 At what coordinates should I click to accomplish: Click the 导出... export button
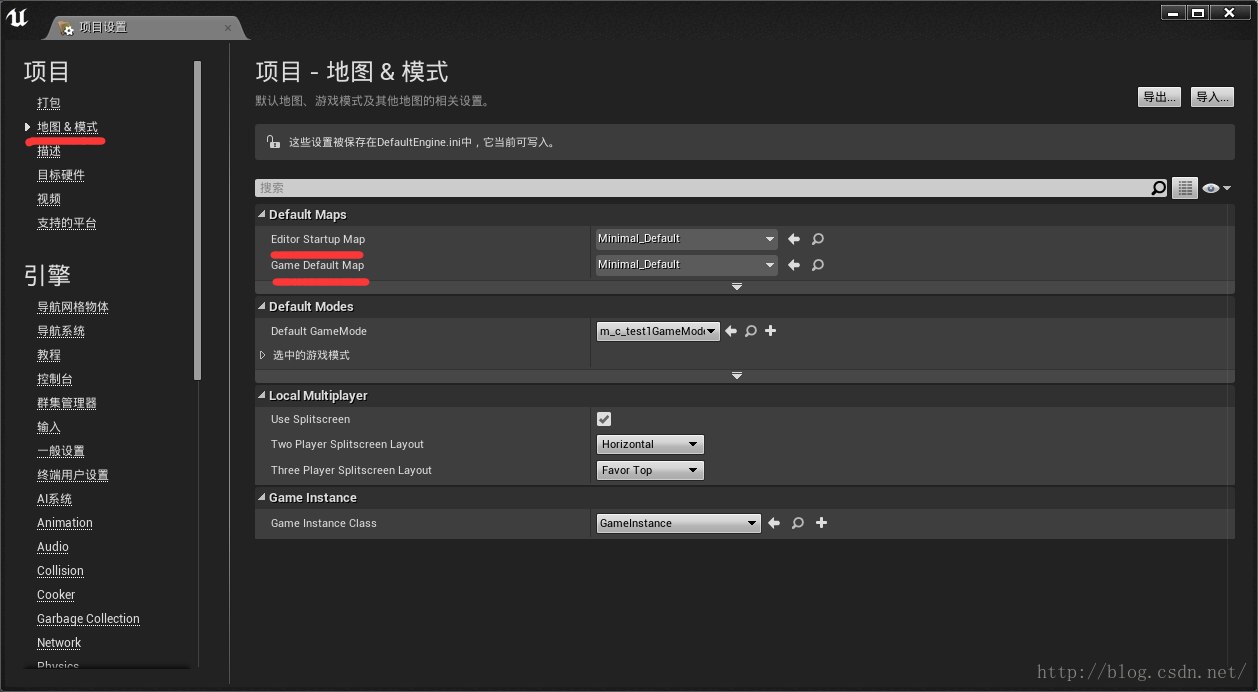coord(1160,97)
